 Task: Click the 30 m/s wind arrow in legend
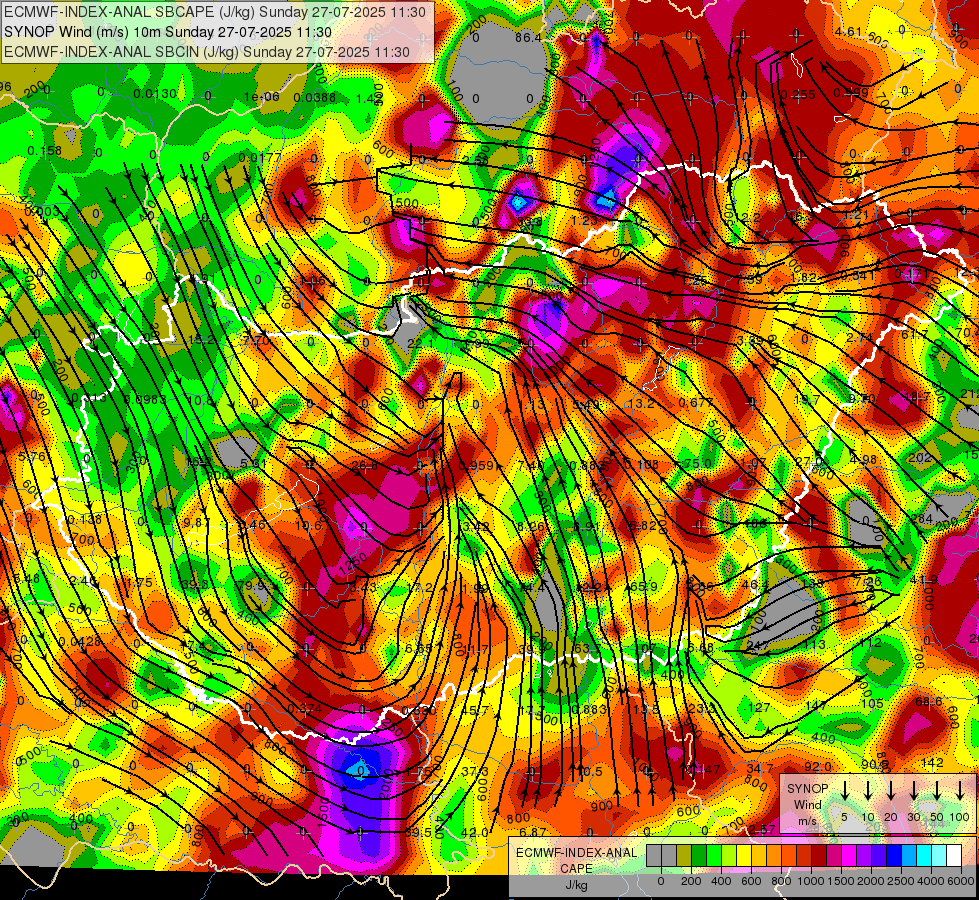[x=914, y=790]
